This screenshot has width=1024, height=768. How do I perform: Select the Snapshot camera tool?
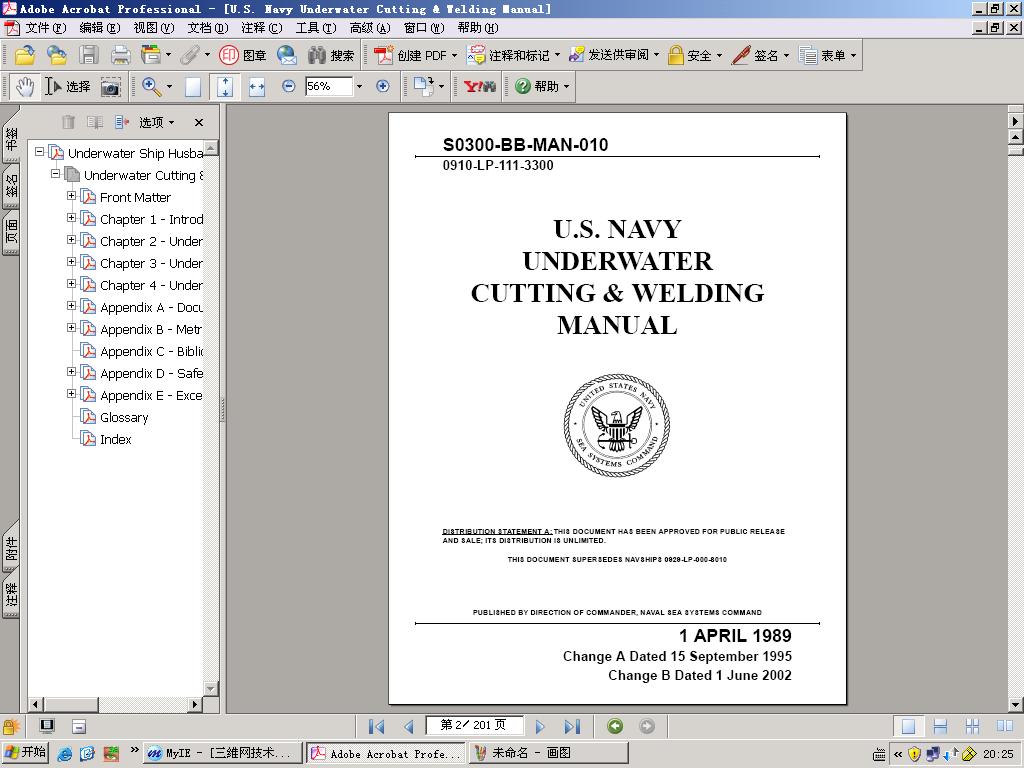click(x=110, y=87)
